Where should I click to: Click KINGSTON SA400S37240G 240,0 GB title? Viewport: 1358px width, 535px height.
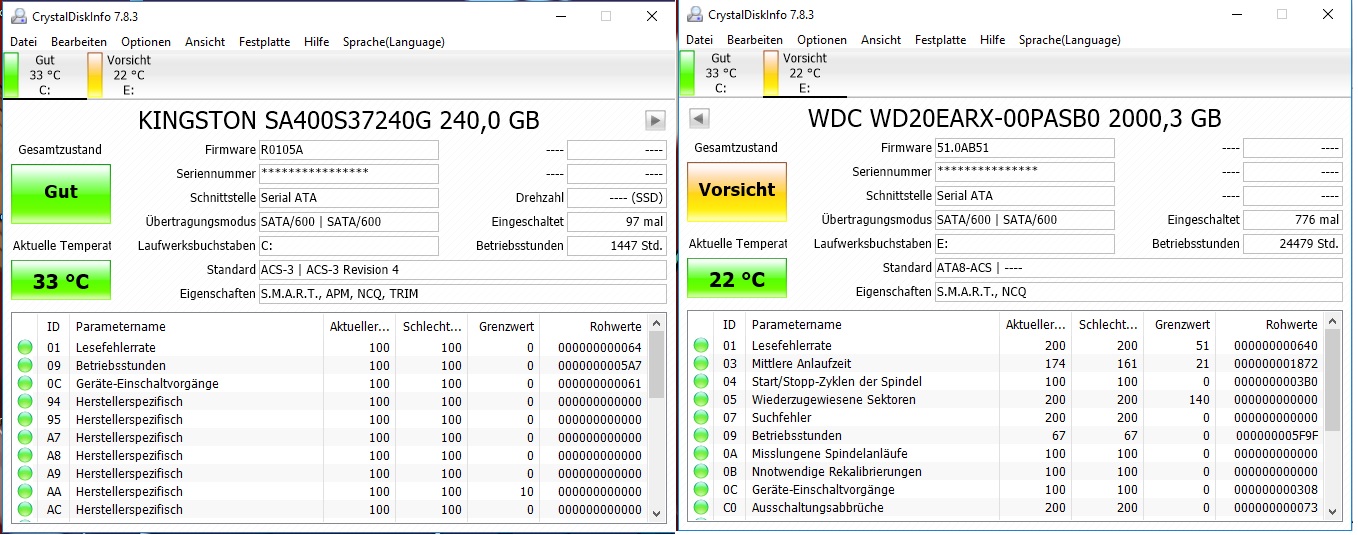(x=338, y=120)
